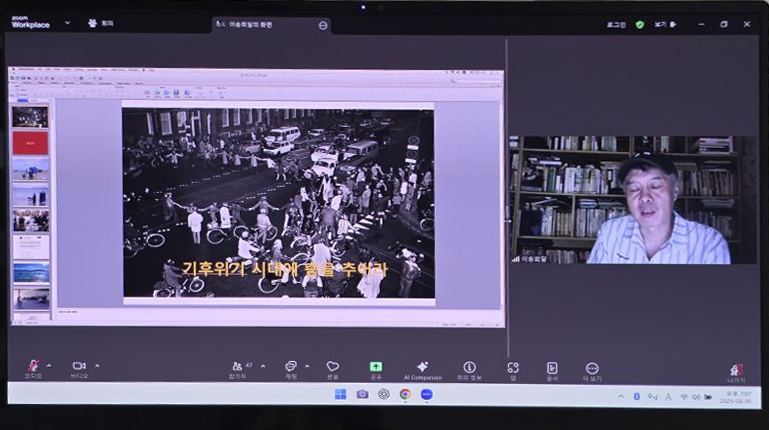
Task: Click the 나가기 leave meeting button
Action: tap(736, 371)
